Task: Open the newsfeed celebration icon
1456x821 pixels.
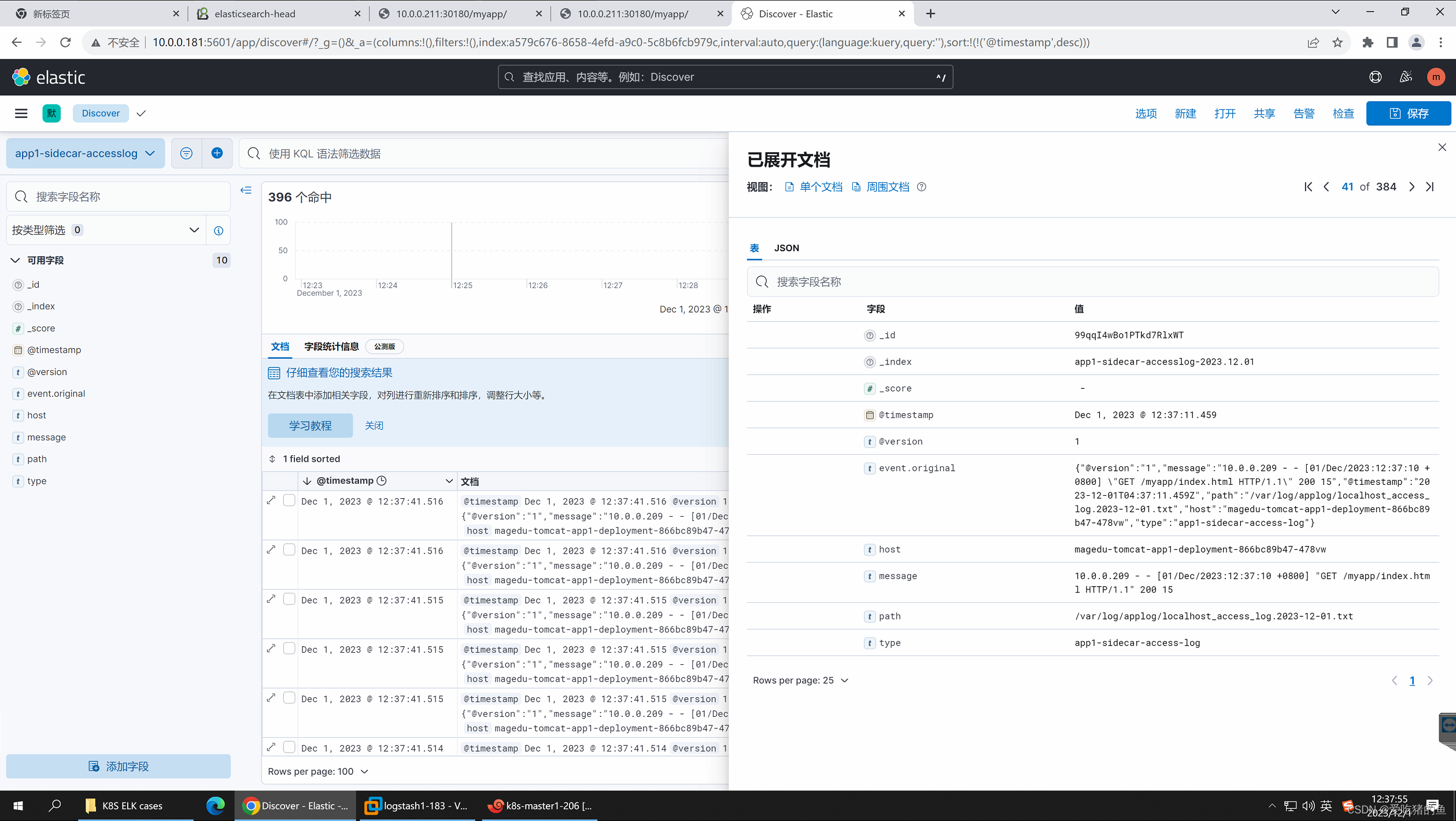Action: click(1406, 77)
